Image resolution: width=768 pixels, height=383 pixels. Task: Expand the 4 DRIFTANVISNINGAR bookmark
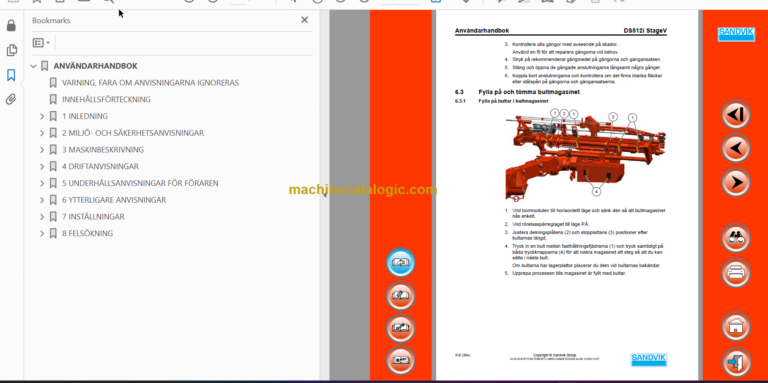42,167
